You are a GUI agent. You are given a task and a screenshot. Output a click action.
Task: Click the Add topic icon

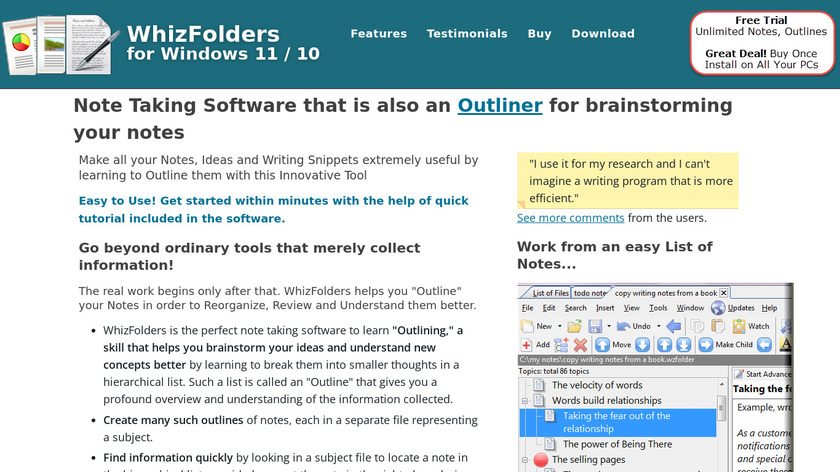tap(526, 344)
